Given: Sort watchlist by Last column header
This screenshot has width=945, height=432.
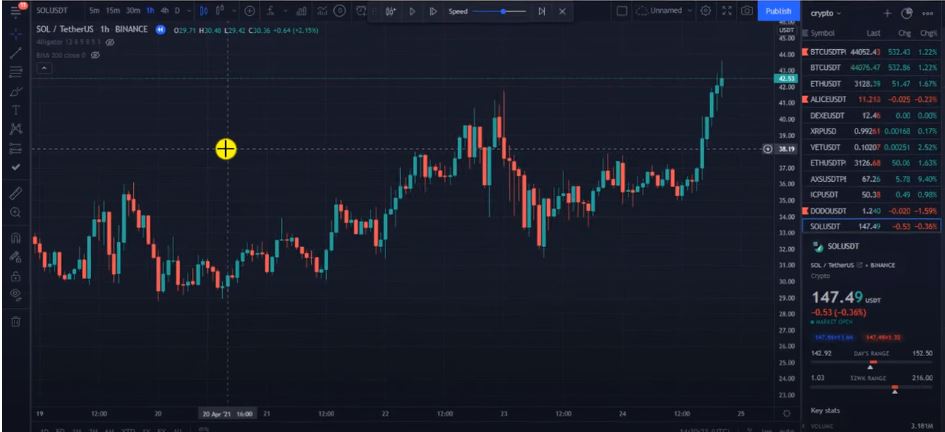Looking at the screenshot, I should [x=873, y=34].
